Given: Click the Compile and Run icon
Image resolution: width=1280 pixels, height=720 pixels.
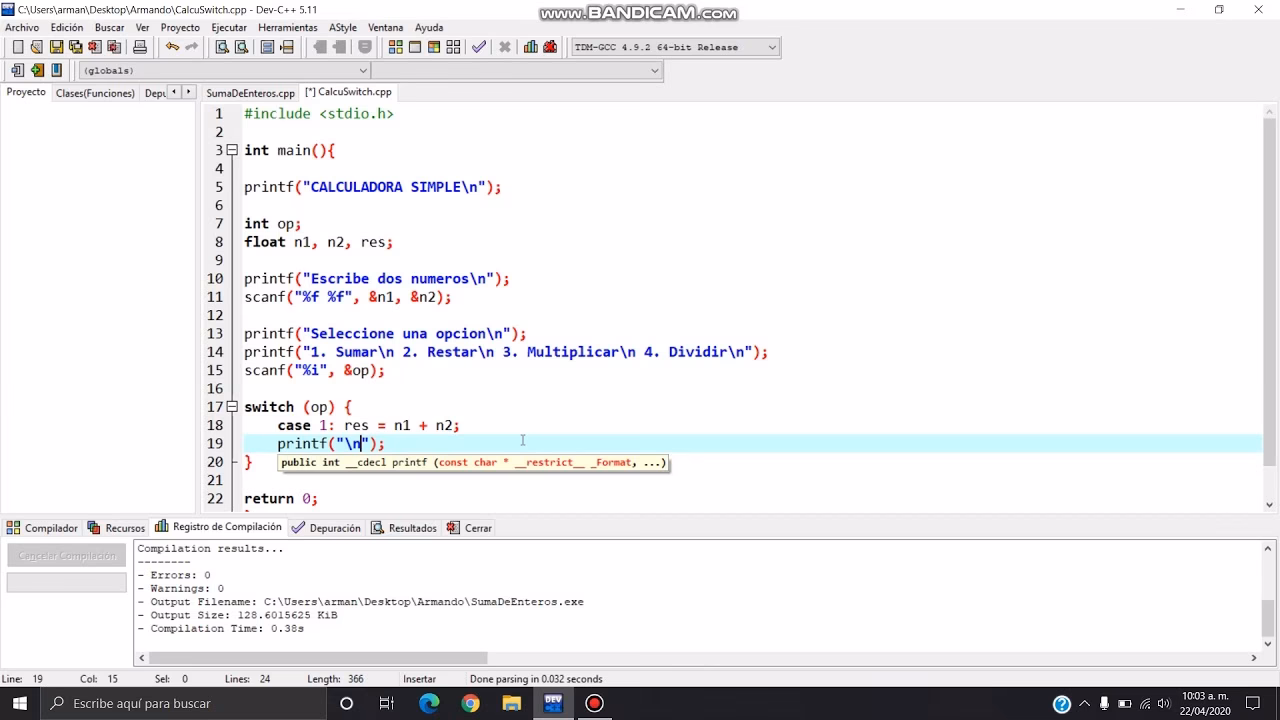Looking at the screenshot, I should point(434,47).
